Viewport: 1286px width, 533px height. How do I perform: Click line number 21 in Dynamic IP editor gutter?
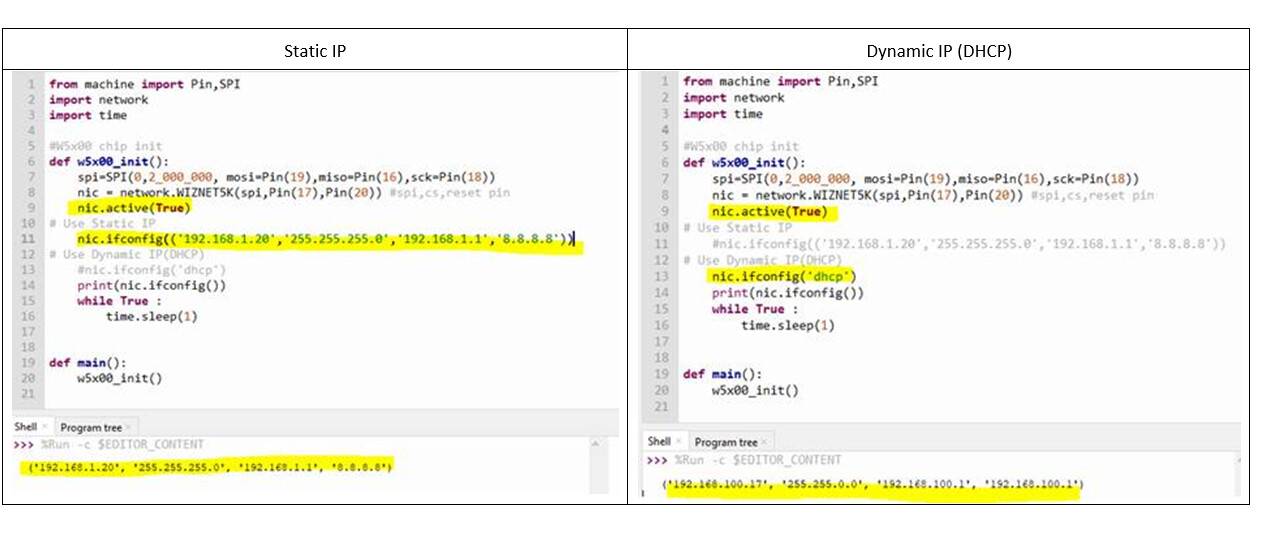coord(661,407)
